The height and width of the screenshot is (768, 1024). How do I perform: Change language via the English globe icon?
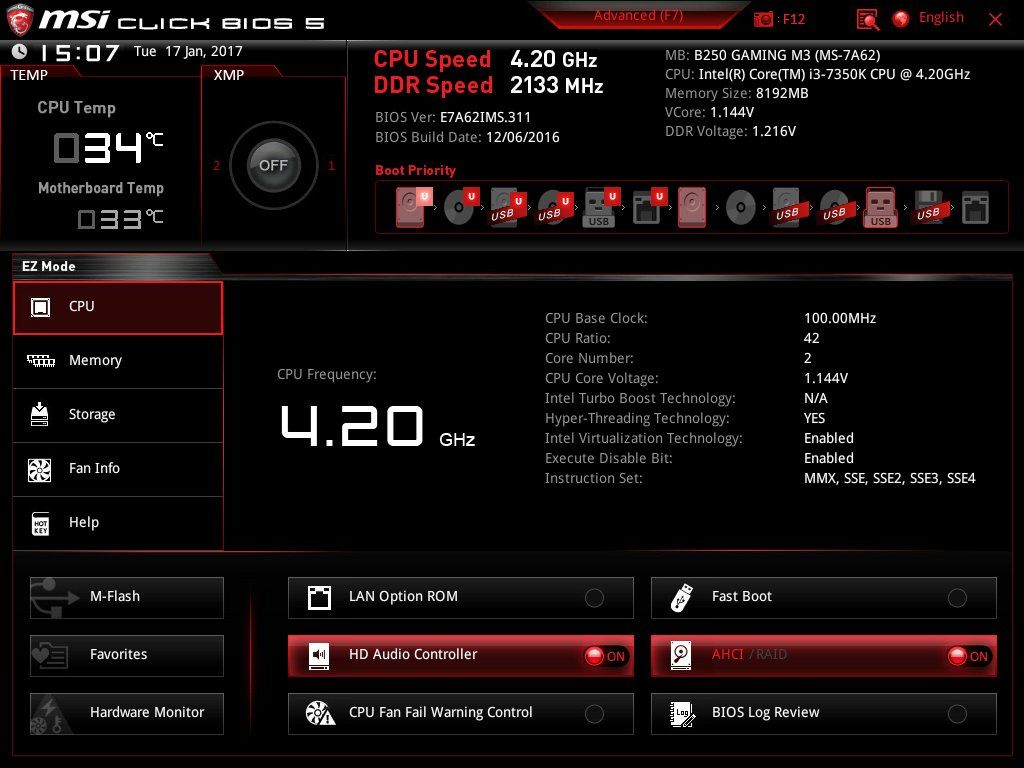pyautogui.click(x=901, y=19)
